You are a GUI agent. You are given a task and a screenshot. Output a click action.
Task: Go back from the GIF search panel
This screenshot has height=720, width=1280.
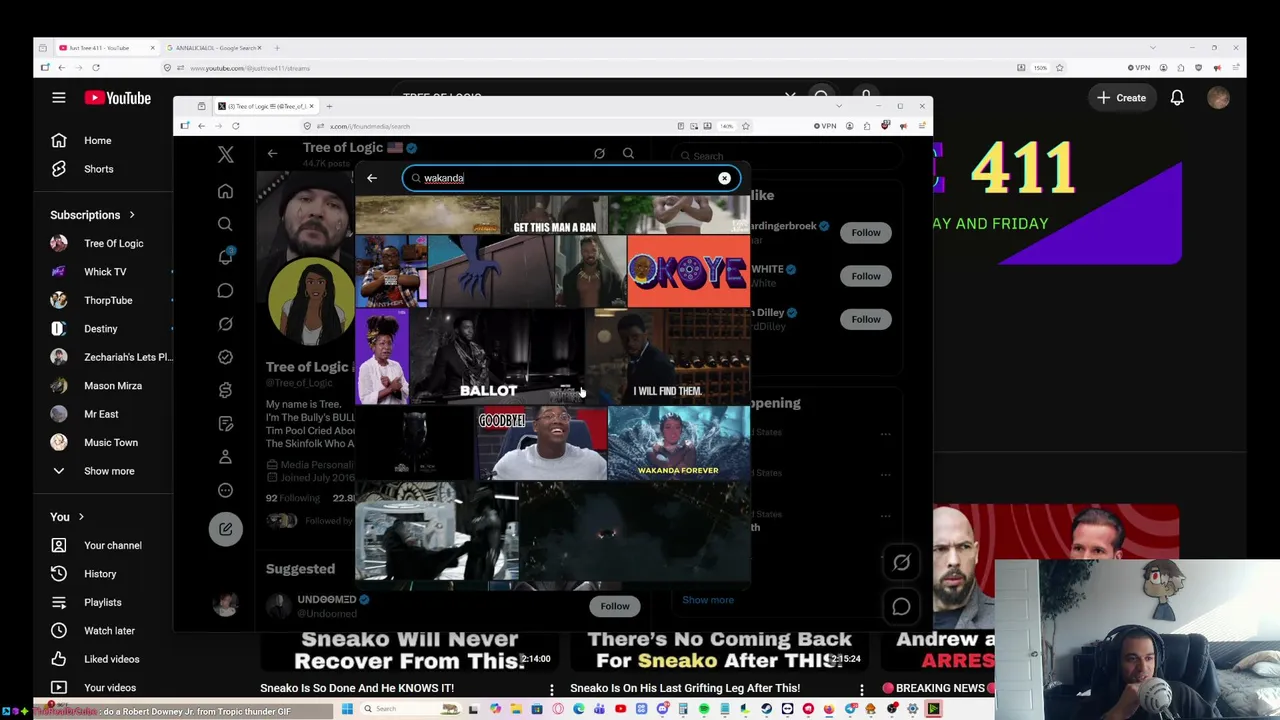click(372, 178)
